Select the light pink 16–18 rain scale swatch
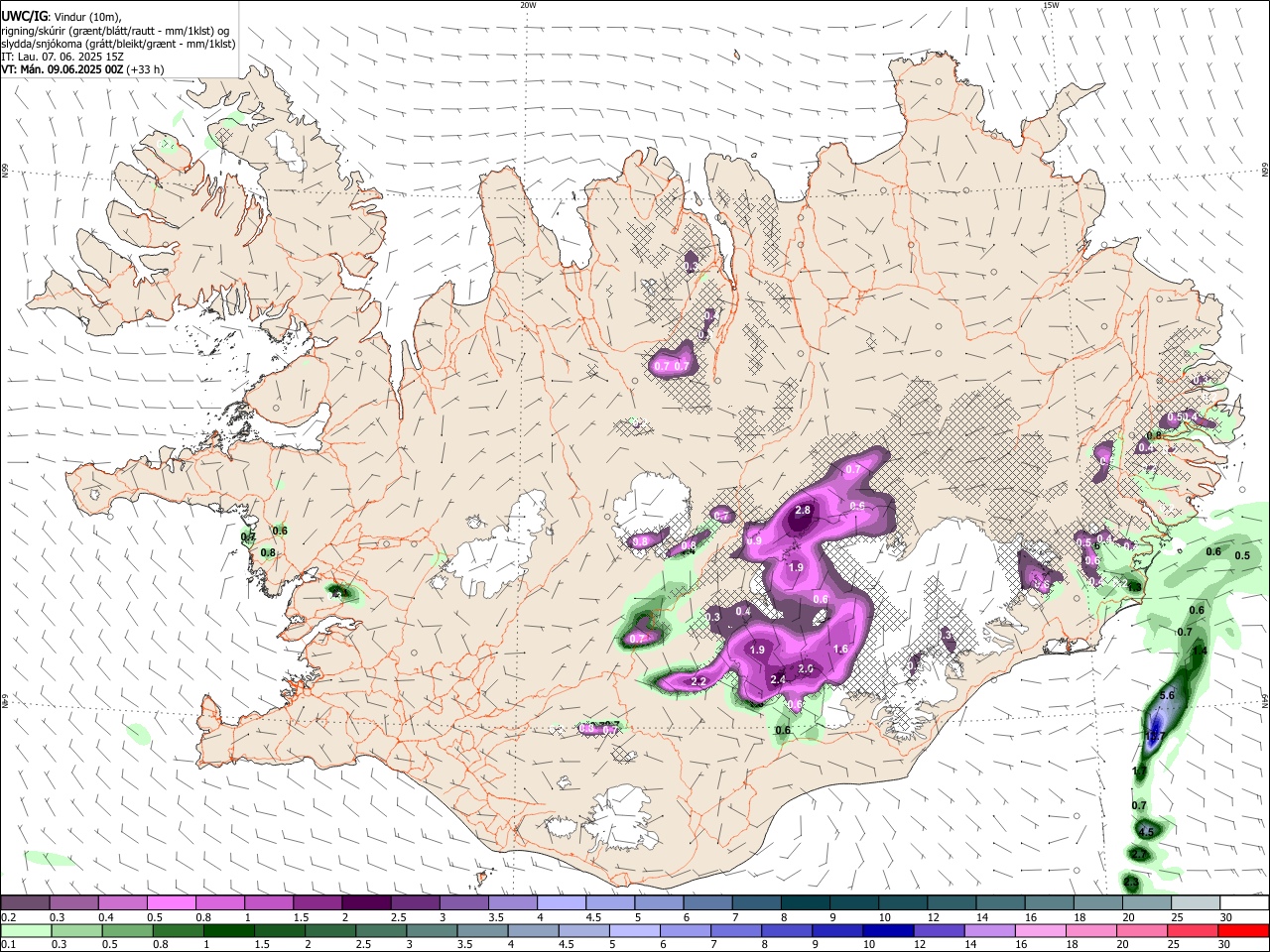 coord(1040,930)
